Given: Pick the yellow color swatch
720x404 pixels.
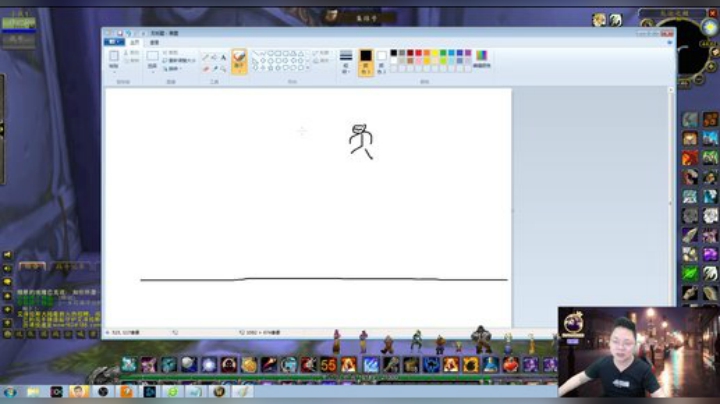Looking at the screenshot, I should click(x=435, y=53).
